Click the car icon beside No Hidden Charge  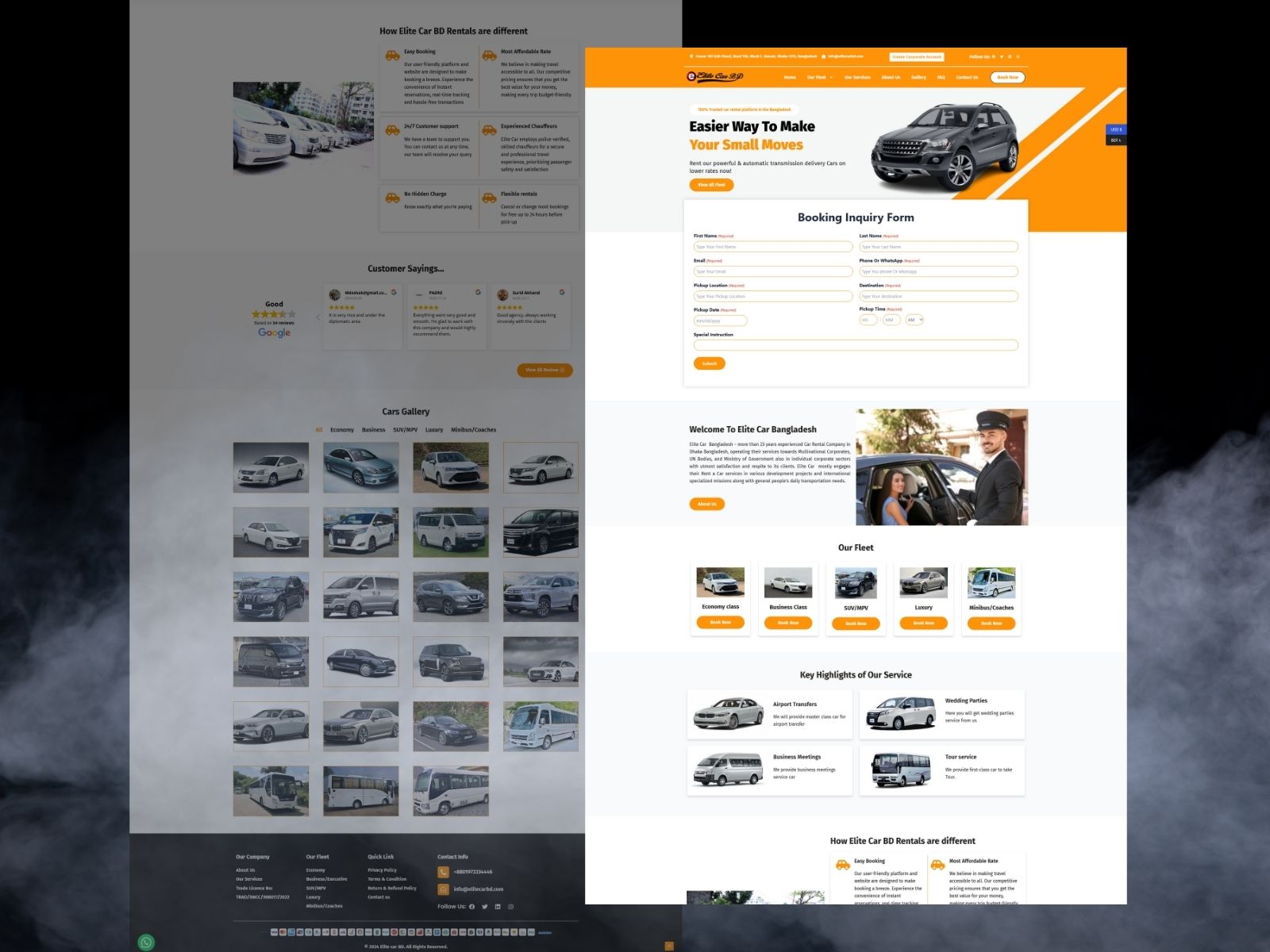392,198
